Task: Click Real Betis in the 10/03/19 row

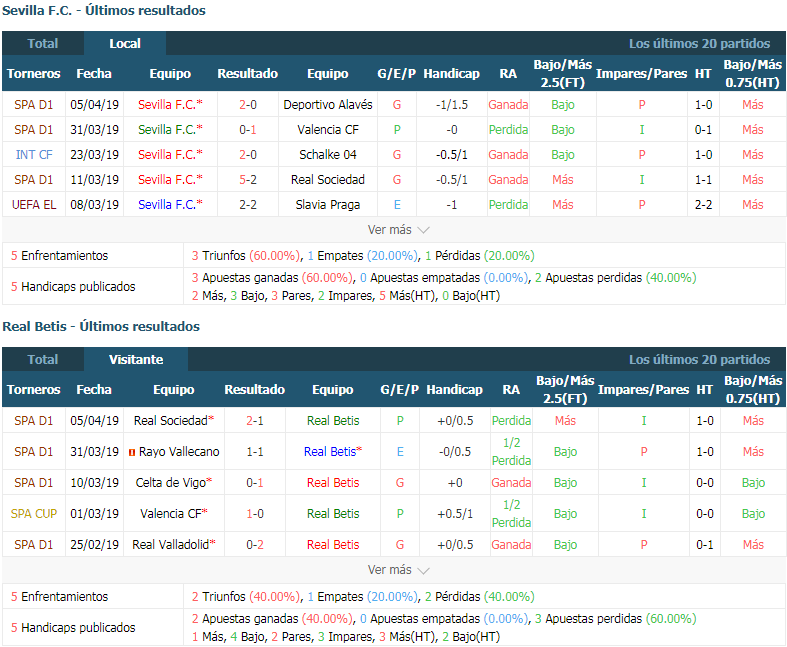Action: pyautogui.click(x=333, y=483)
